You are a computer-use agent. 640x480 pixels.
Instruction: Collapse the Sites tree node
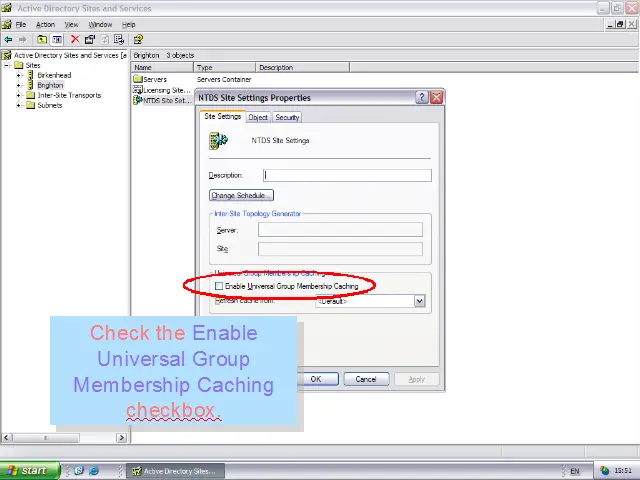tap(7, 65)
